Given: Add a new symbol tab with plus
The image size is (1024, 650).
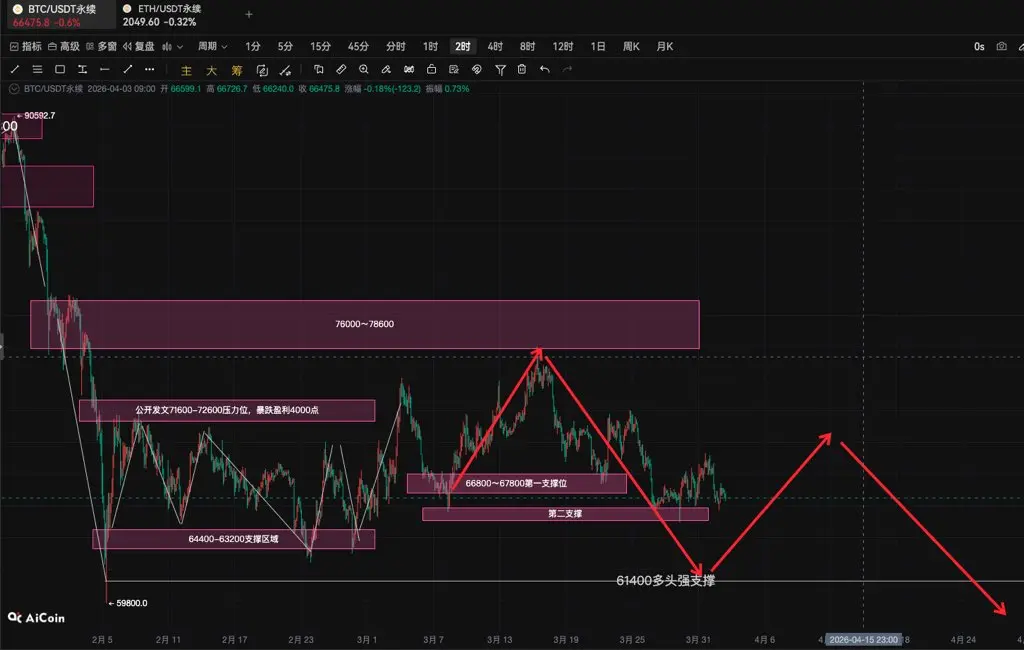Looking at the screenshot, I should (x=249, y=14).
